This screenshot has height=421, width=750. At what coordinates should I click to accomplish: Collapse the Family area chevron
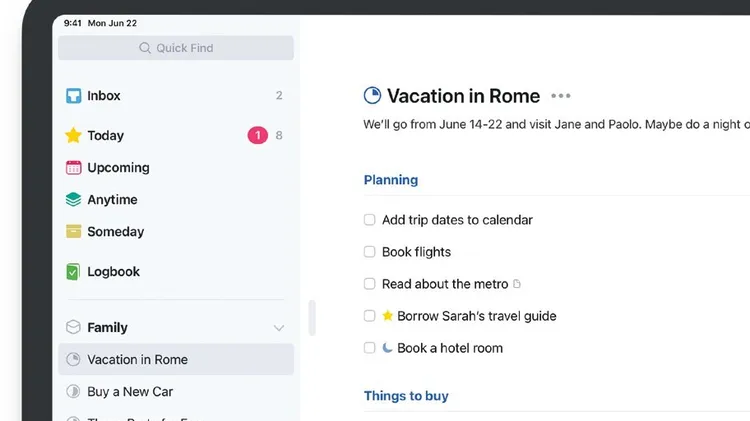[x=279, y=328]
